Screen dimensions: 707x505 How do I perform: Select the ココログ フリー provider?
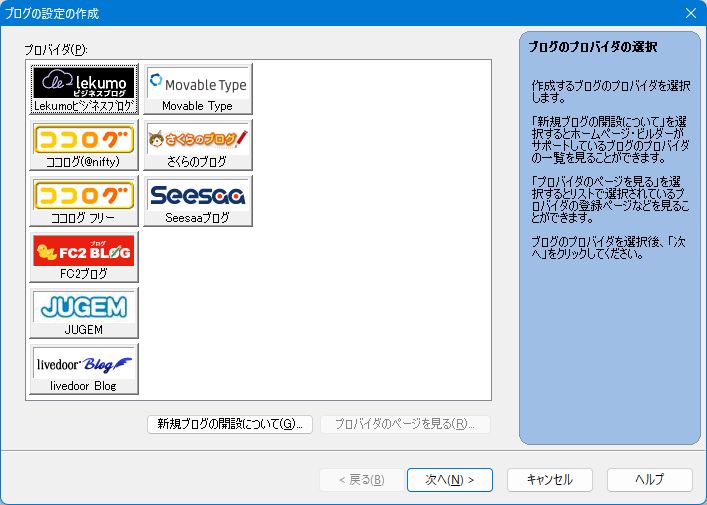coord(84,201)
